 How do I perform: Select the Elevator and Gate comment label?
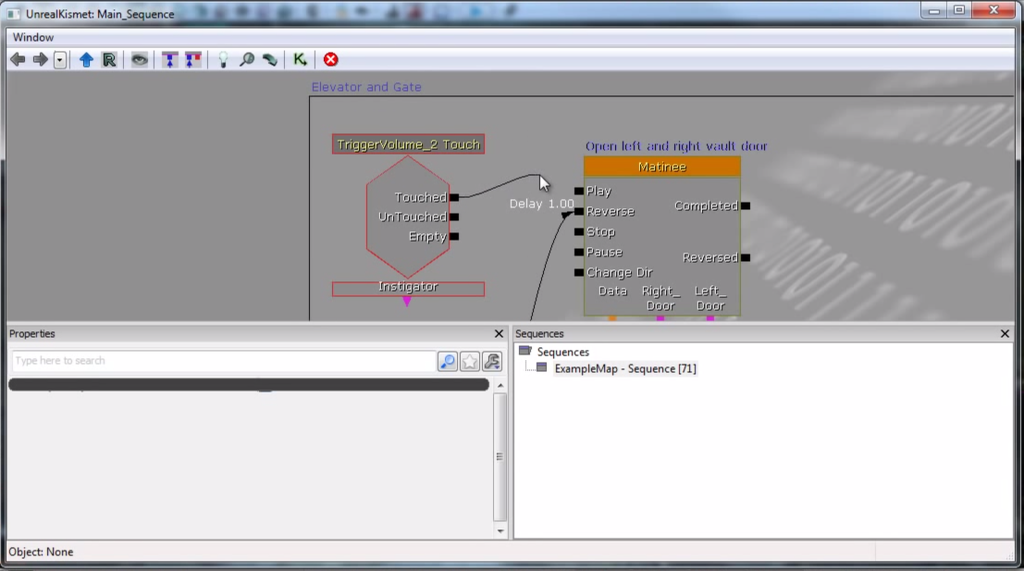366,87
